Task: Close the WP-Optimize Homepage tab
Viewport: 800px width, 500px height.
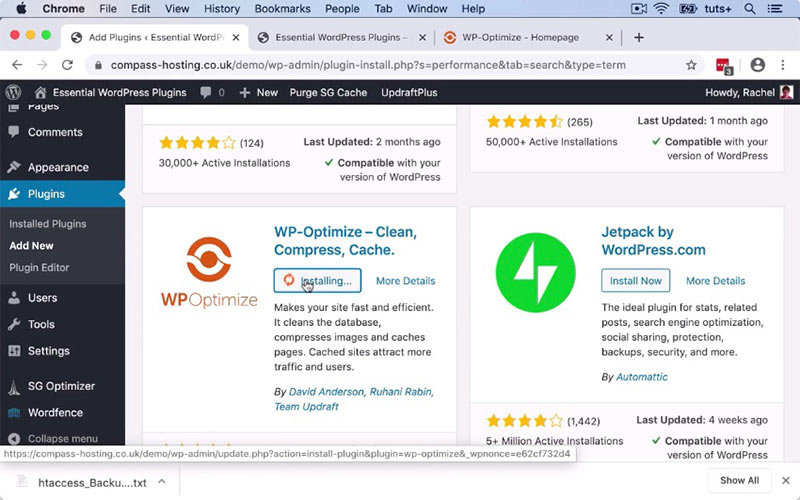Action: [x=609, y=37]
